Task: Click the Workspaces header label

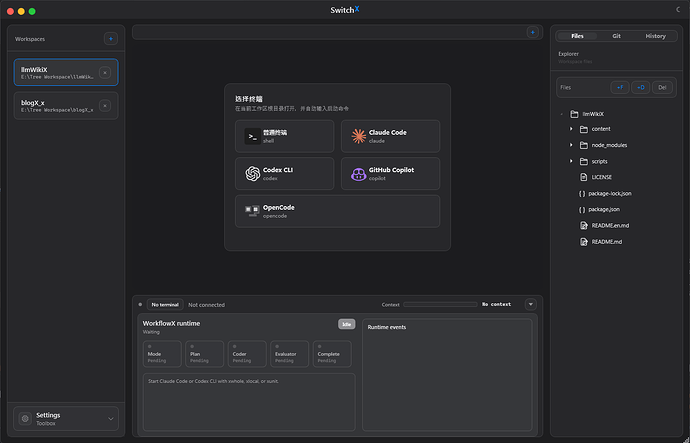Action: [x=30, y=39]
